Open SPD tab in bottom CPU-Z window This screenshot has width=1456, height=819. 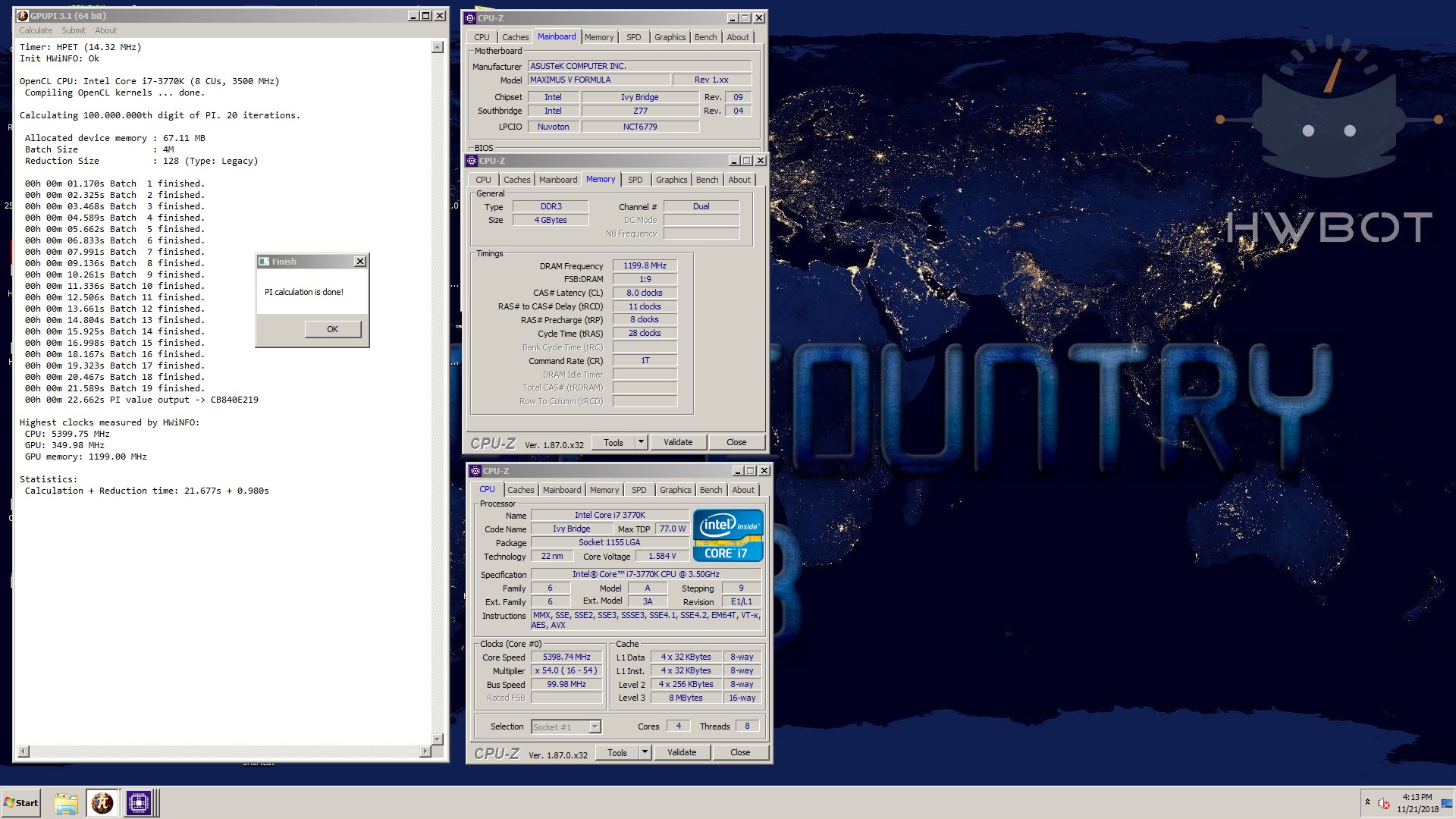(639, 490)
